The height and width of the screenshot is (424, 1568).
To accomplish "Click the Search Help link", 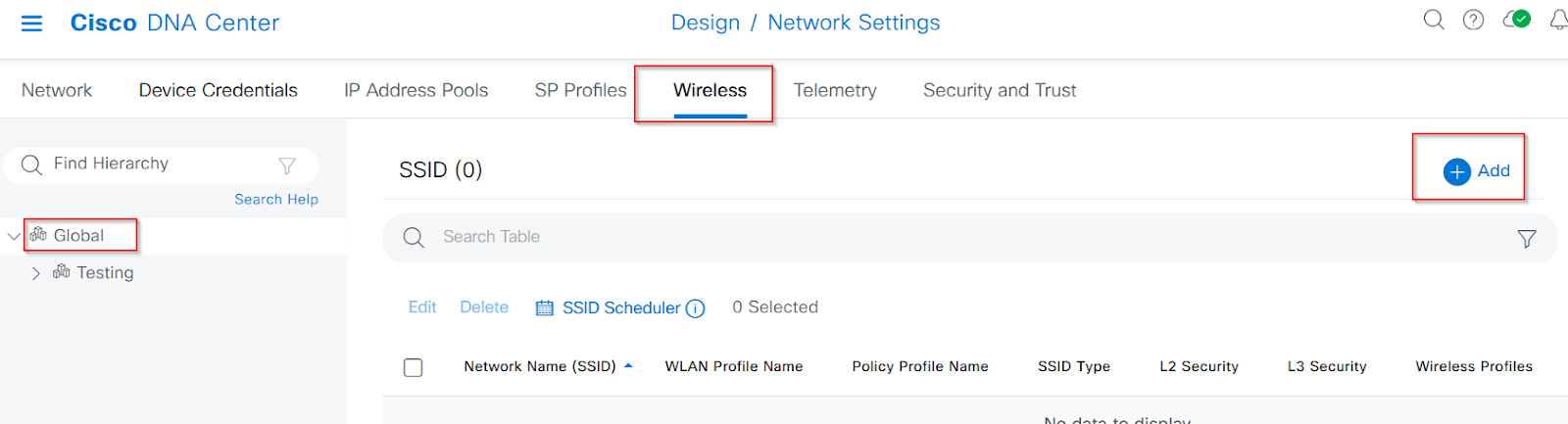I will [276, 199].
